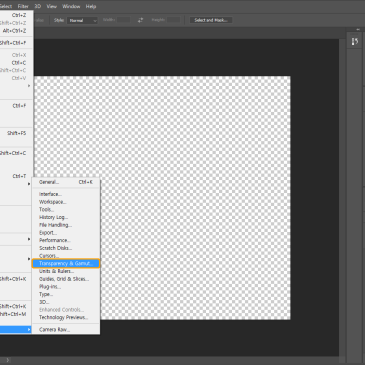The image size is (365, 365).
Task: Expand panels with the double-arrow icon
Action: [x=358, y=30]
